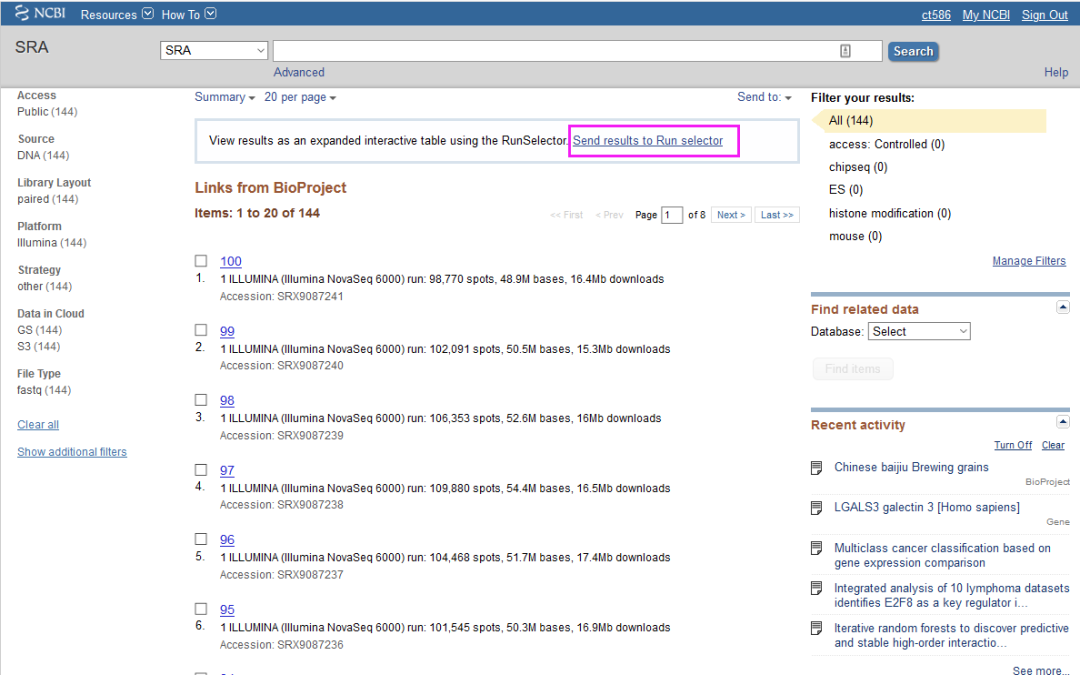Open LGALS3 galectin 3 [Homo sapiens] activity

927,507
